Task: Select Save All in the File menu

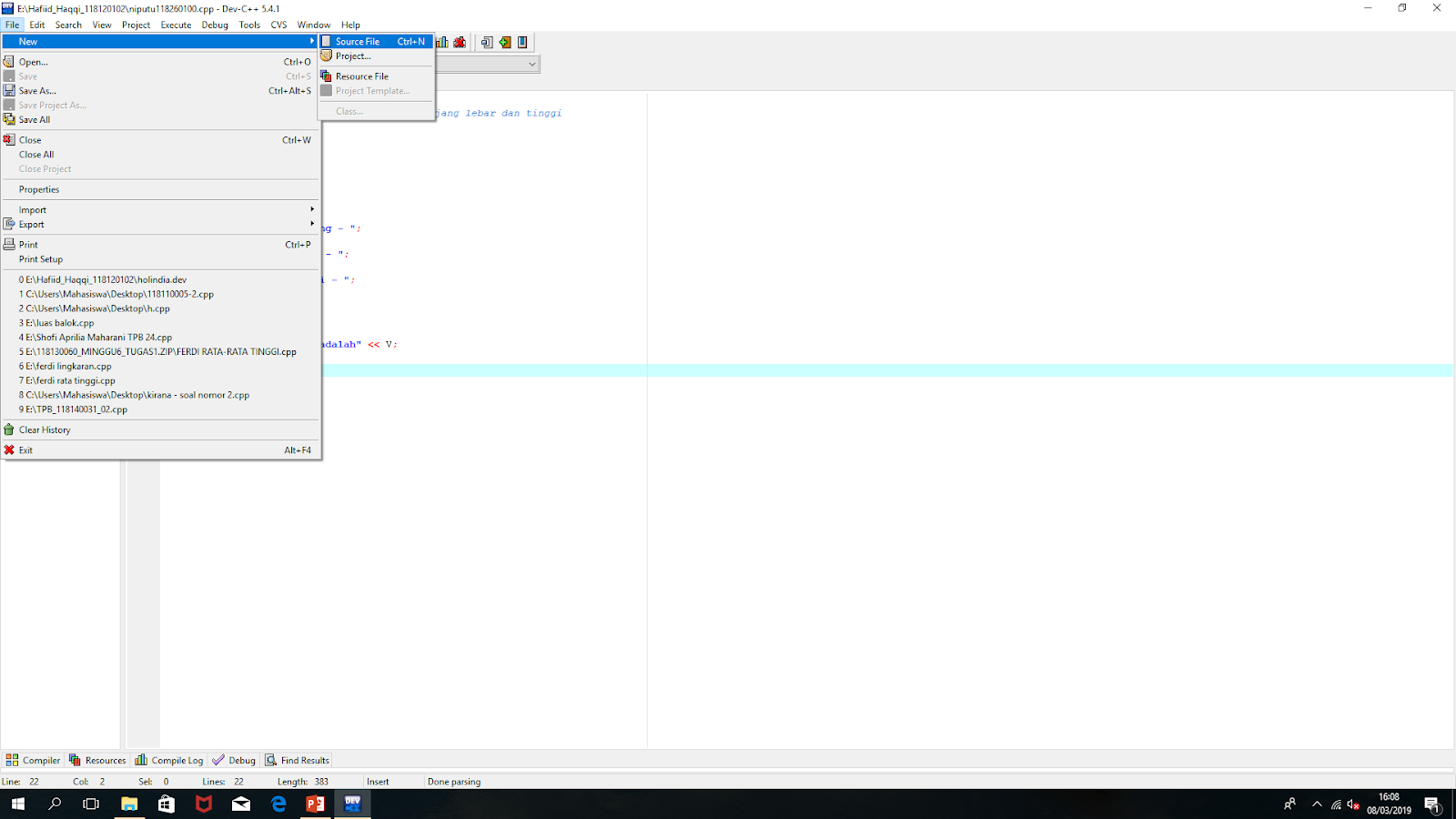Action: 160,119
